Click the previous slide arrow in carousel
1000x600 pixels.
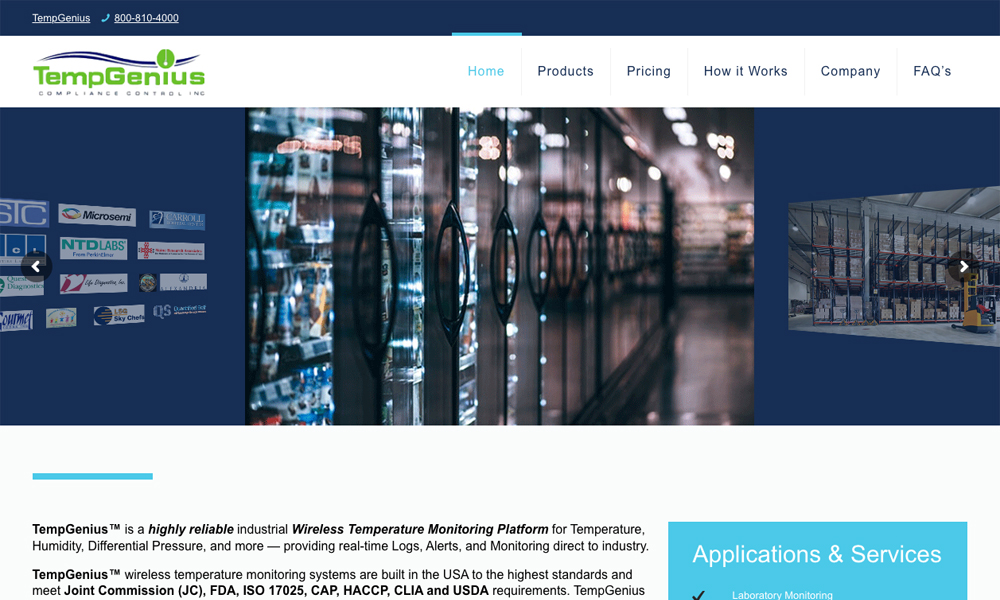[x=36, y=266]
